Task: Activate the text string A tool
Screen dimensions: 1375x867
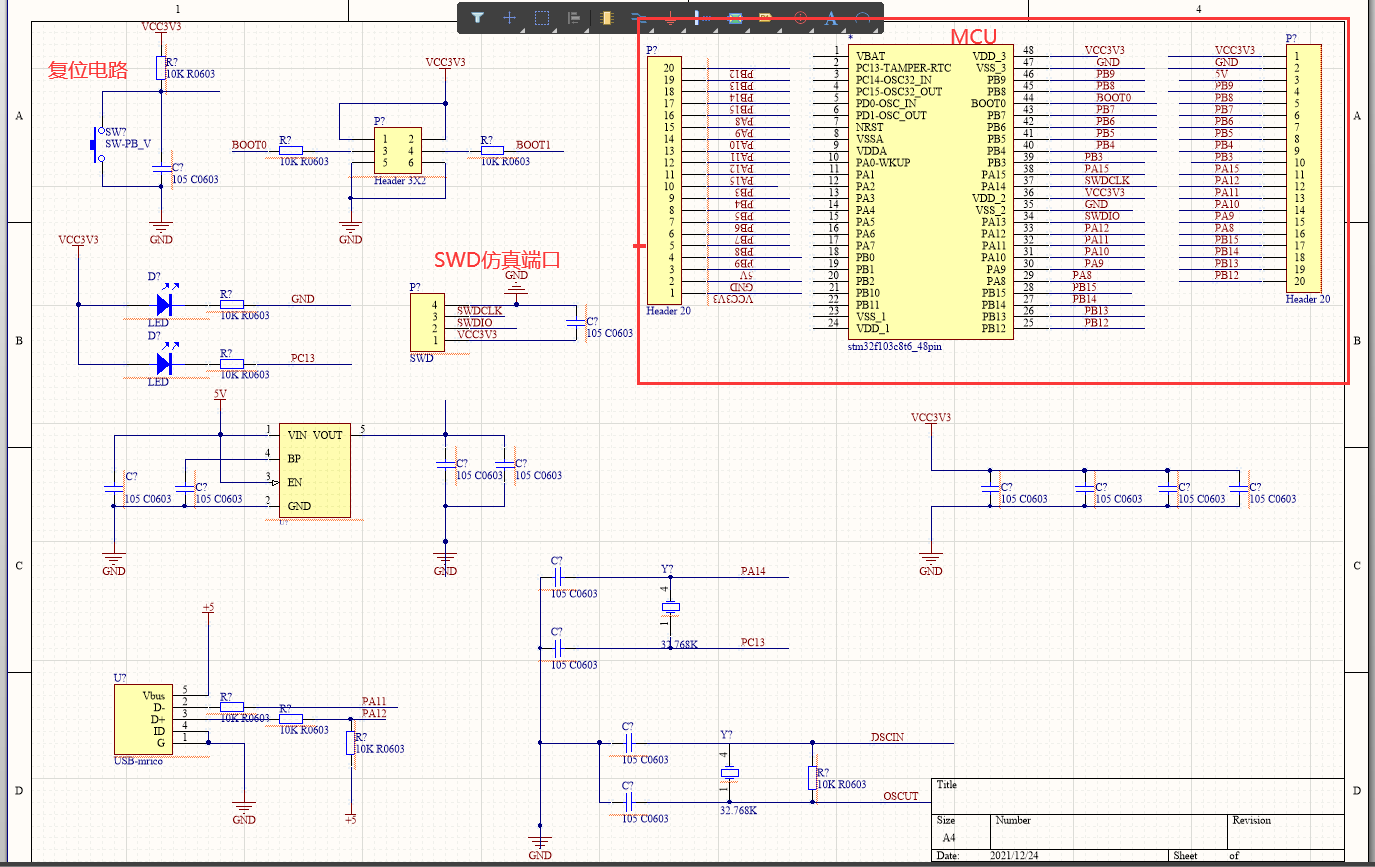Action: 830,17
